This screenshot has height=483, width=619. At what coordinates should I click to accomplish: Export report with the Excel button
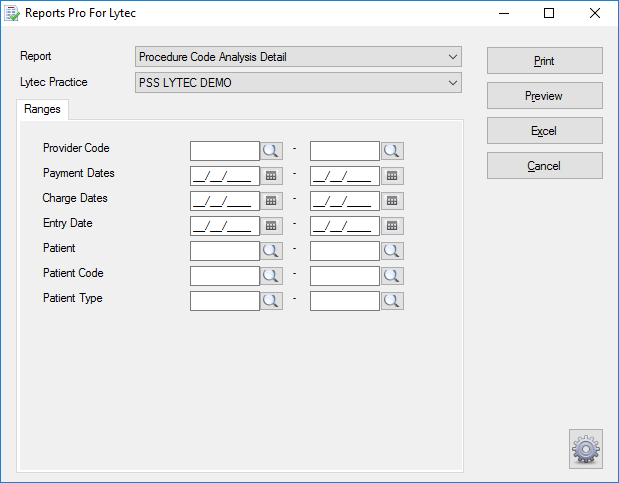[x=545, y=131]
